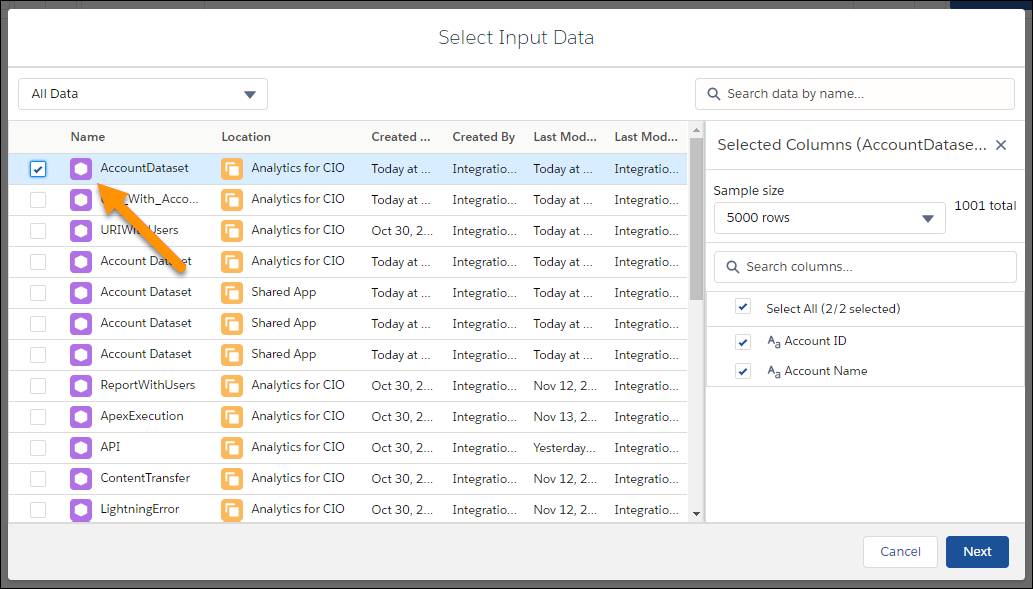
Task: Select the ReportWithUsers name text
Action: pyautogui.click(x=148, y=385)
